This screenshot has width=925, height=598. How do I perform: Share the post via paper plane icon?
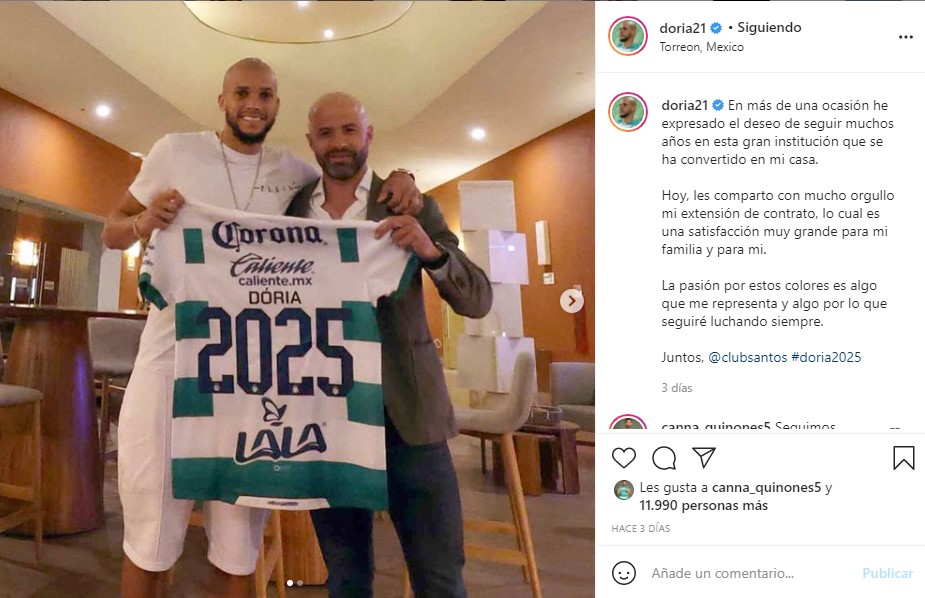(x=704, y=457)
